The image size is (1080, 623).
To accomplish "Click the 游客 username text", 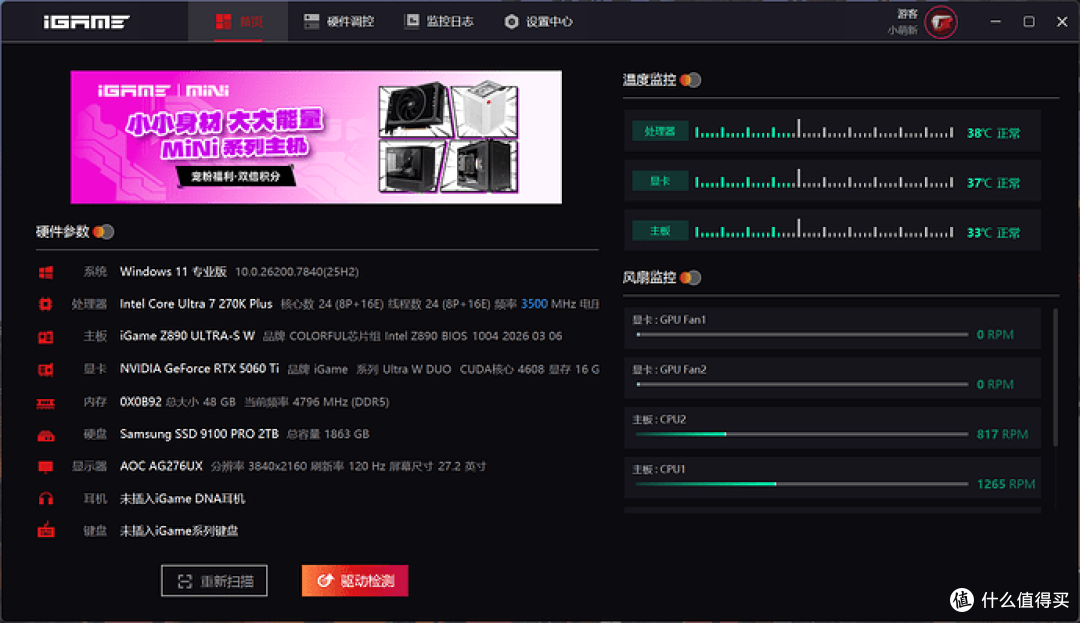I will 907,14.
